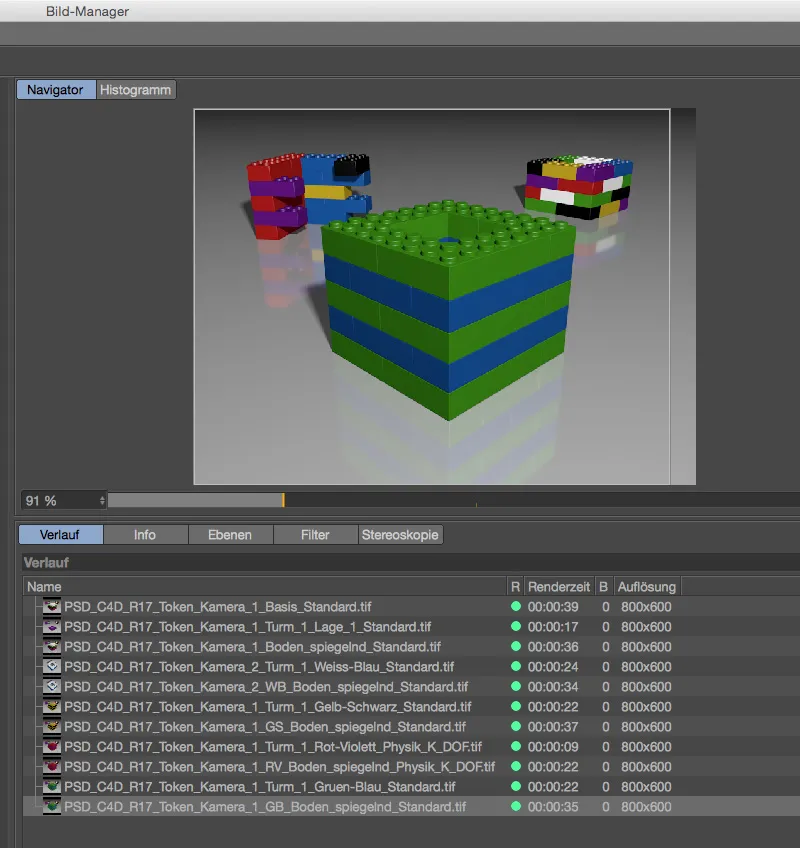Screen dimensions: 800x848
Task: Click icon of Turm_1_Gelb-Schwarz_Standard.tif entry
Action: (52, 707)
